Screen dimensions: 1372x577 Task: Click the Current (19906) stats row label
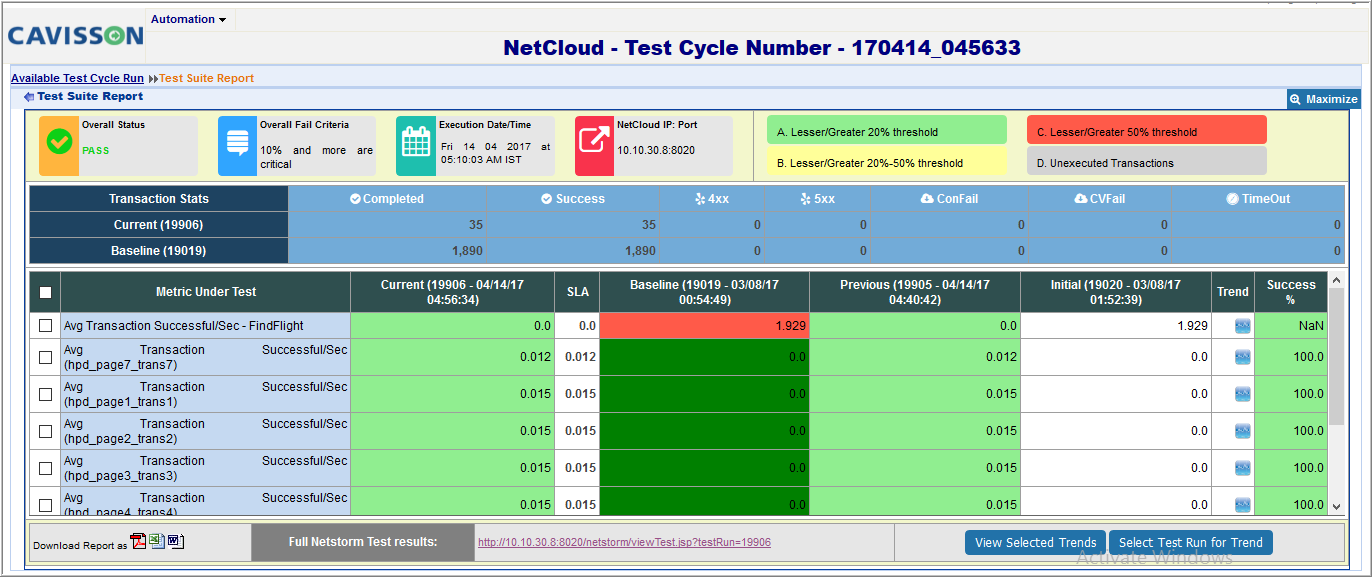(159, 225)
